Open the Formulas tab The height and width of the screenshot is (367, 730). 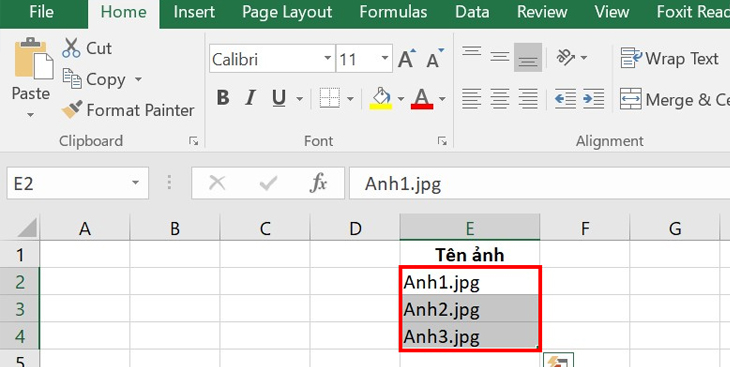click(393, 13)
